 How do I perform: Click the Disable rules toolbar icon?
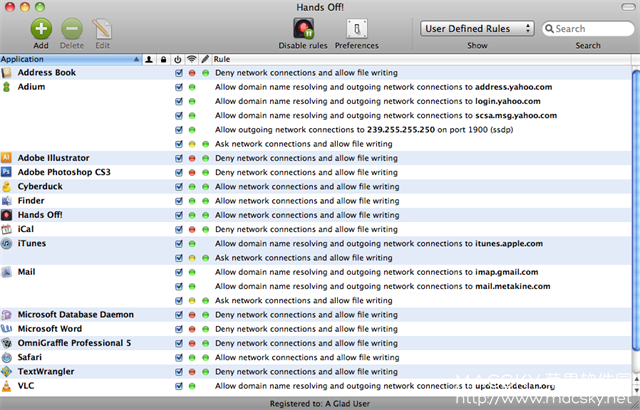point(303,29)
